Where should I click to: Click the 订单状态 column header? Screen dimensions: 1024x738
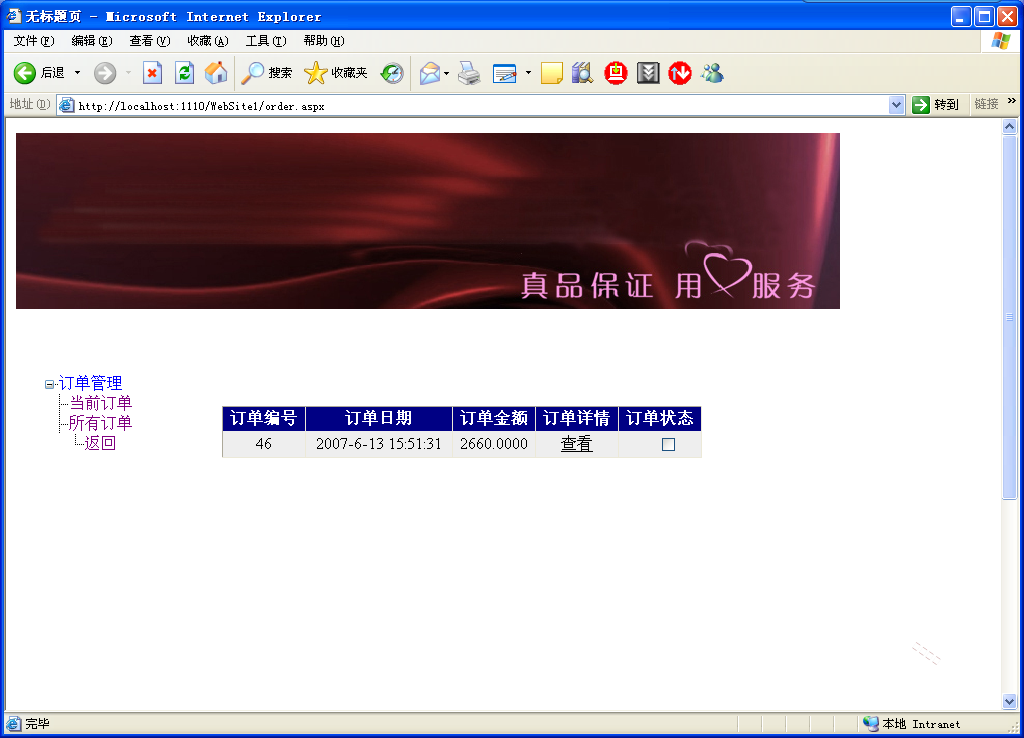coord(660,418)
